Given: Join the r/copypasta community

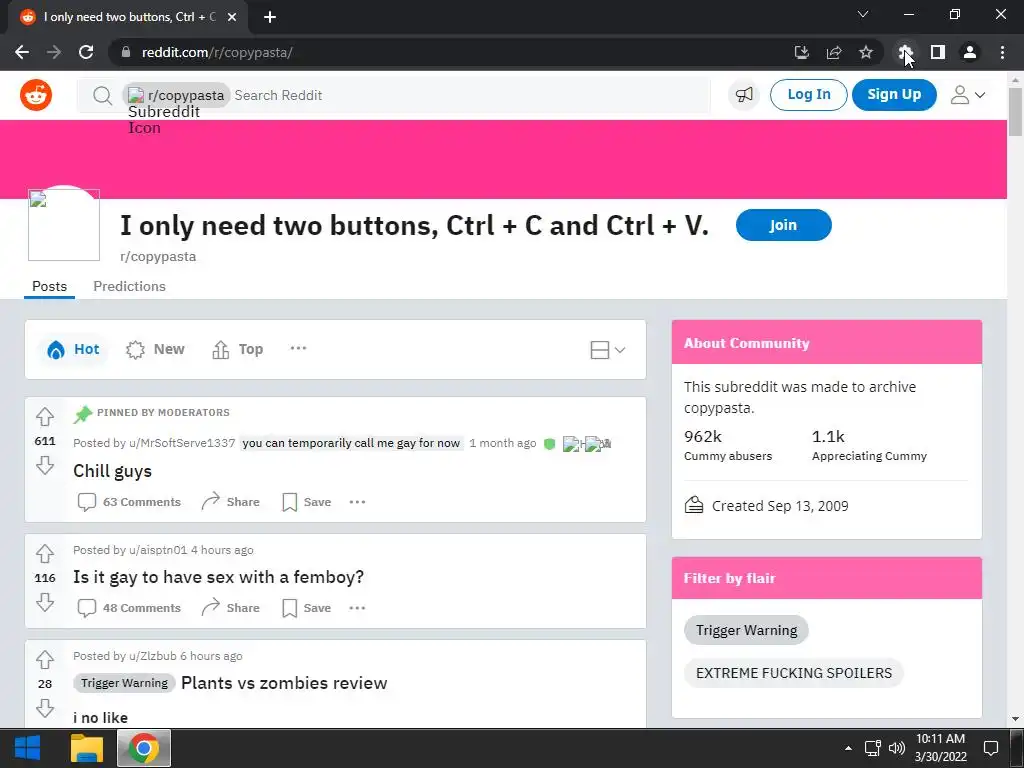Looking at the screenshot, I should point(783,225).
